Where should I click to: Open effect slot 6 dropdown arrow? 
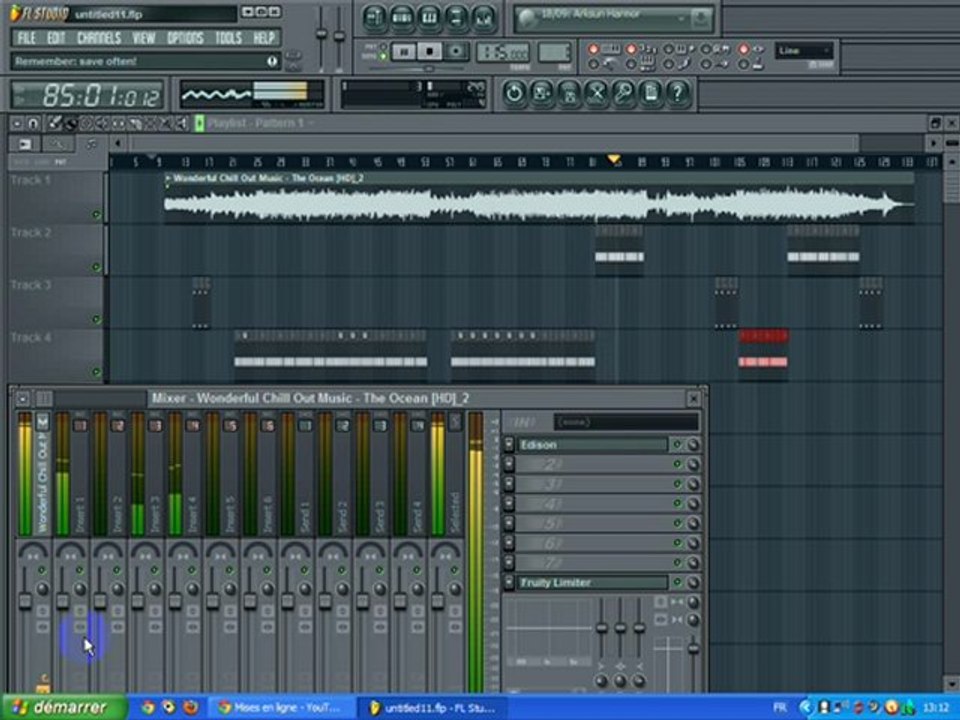point(509,543)
